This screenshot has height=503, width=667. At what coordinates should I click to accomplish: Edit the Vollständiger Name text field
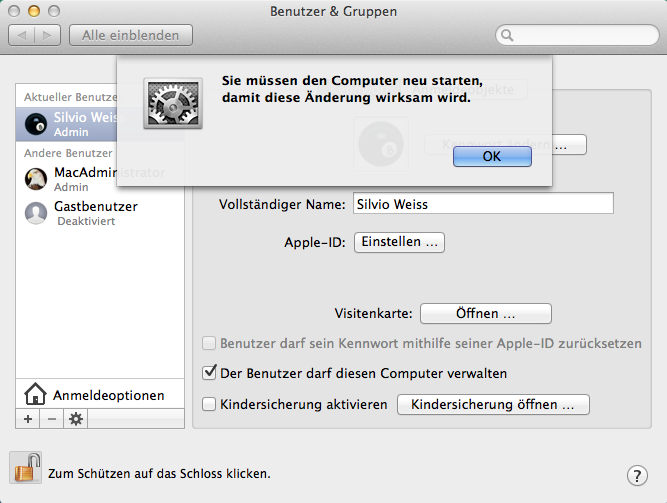[483, 203]
